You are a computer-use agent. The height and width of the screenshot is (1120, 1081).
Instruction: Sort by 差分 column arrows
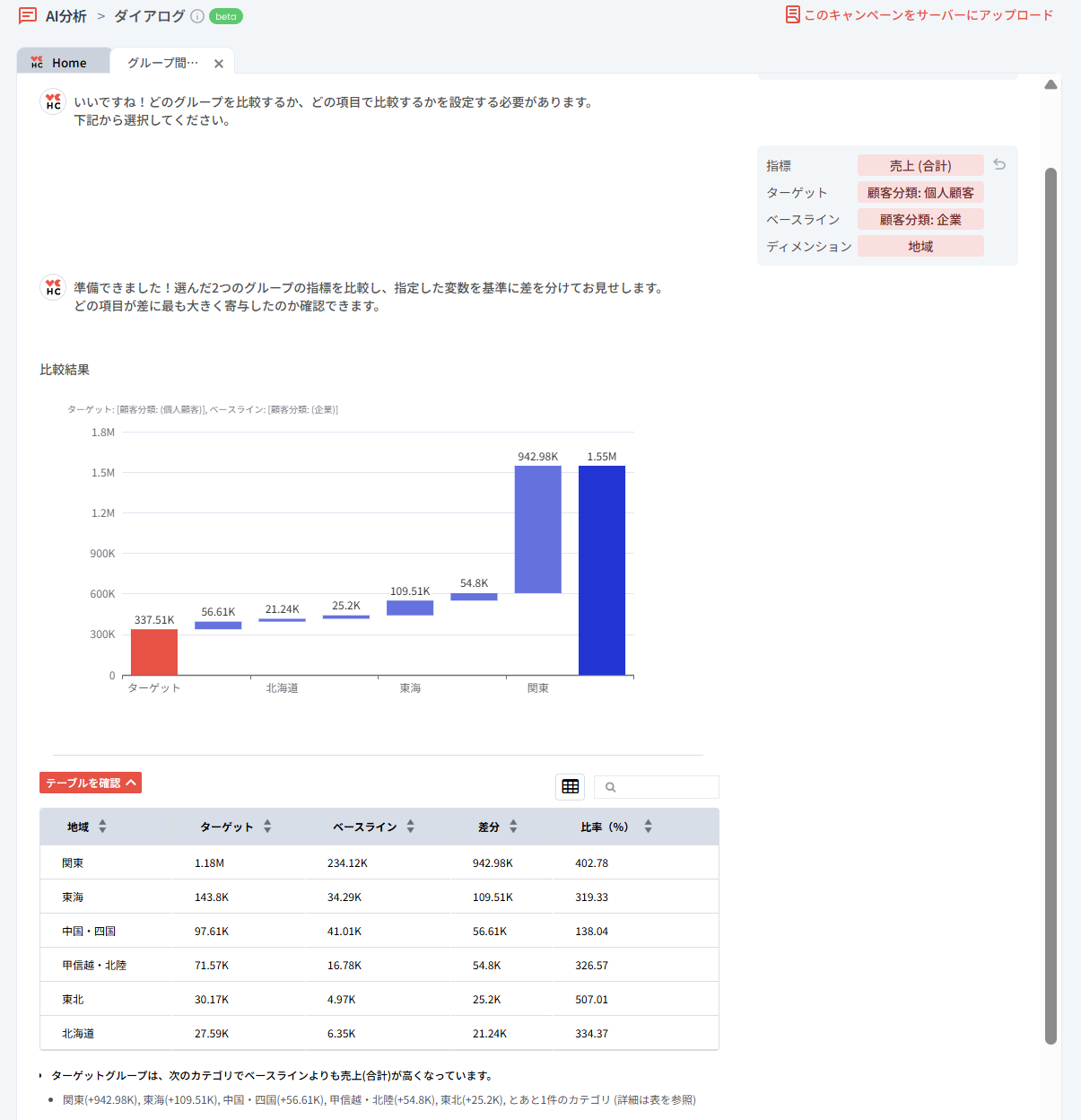[513, 827]
